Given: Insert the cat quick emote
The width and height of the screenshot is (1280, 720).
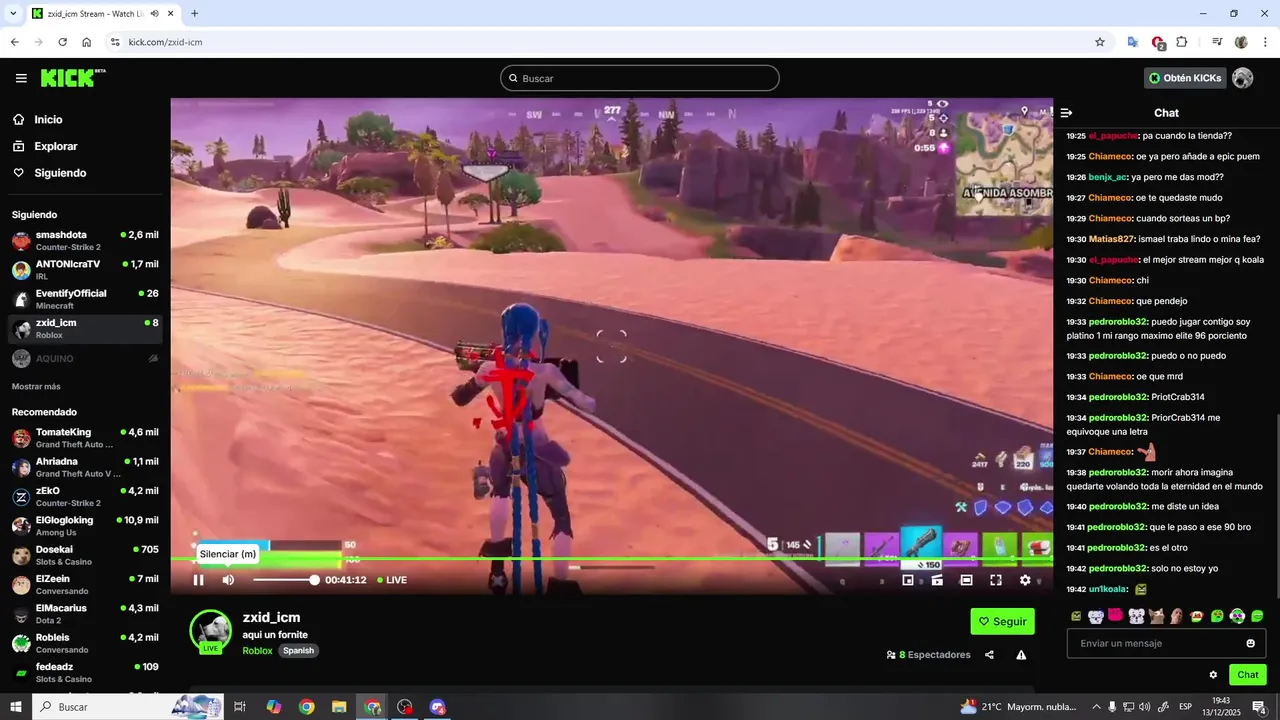Looking at the screenshot, I should (1156, 616).
